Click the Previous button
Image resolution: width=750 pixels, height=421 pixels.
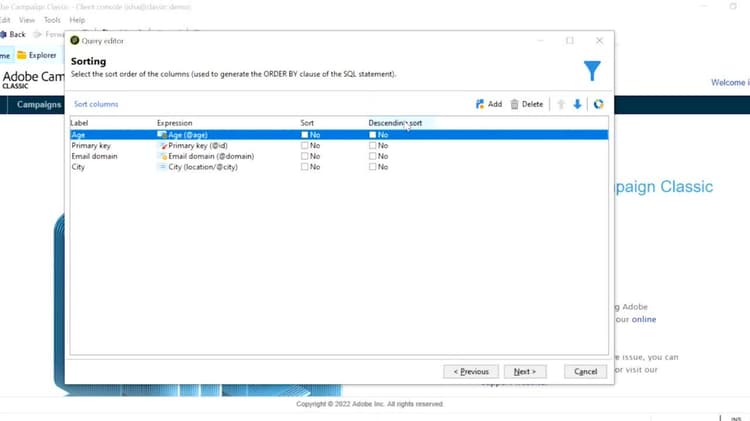[x=471, y=371]
